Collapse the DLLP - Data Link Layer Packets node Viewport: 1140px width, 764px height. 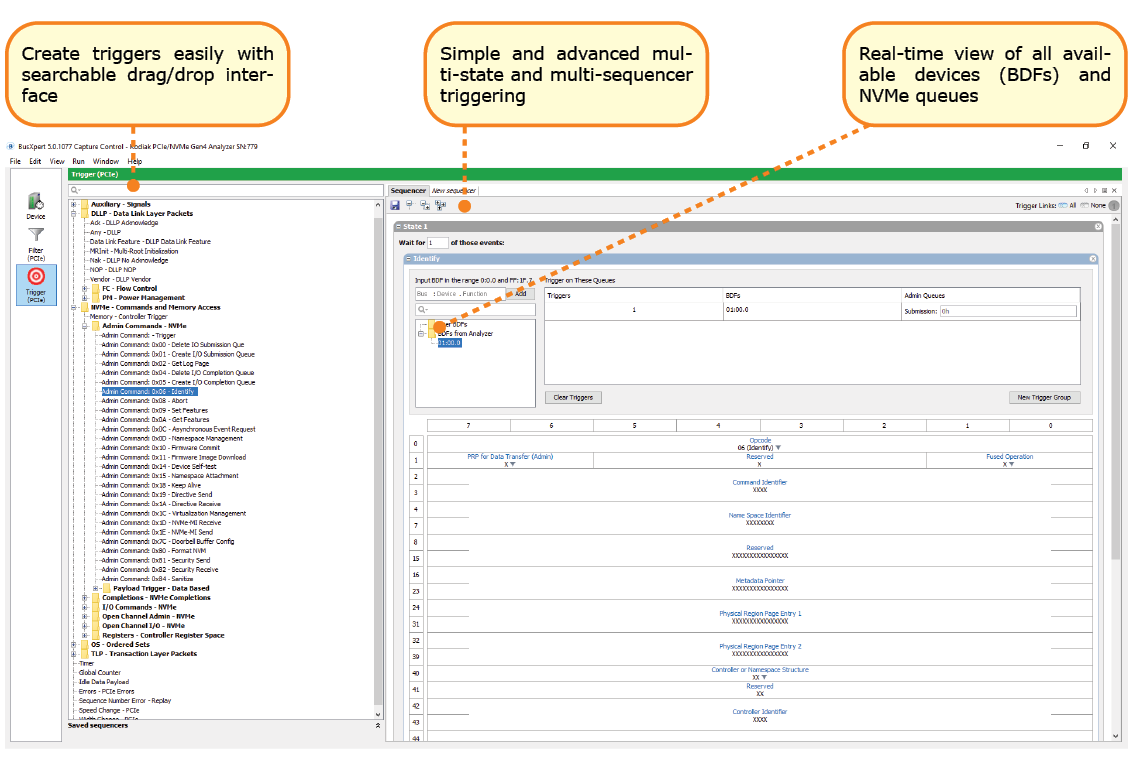coord(73,214)
